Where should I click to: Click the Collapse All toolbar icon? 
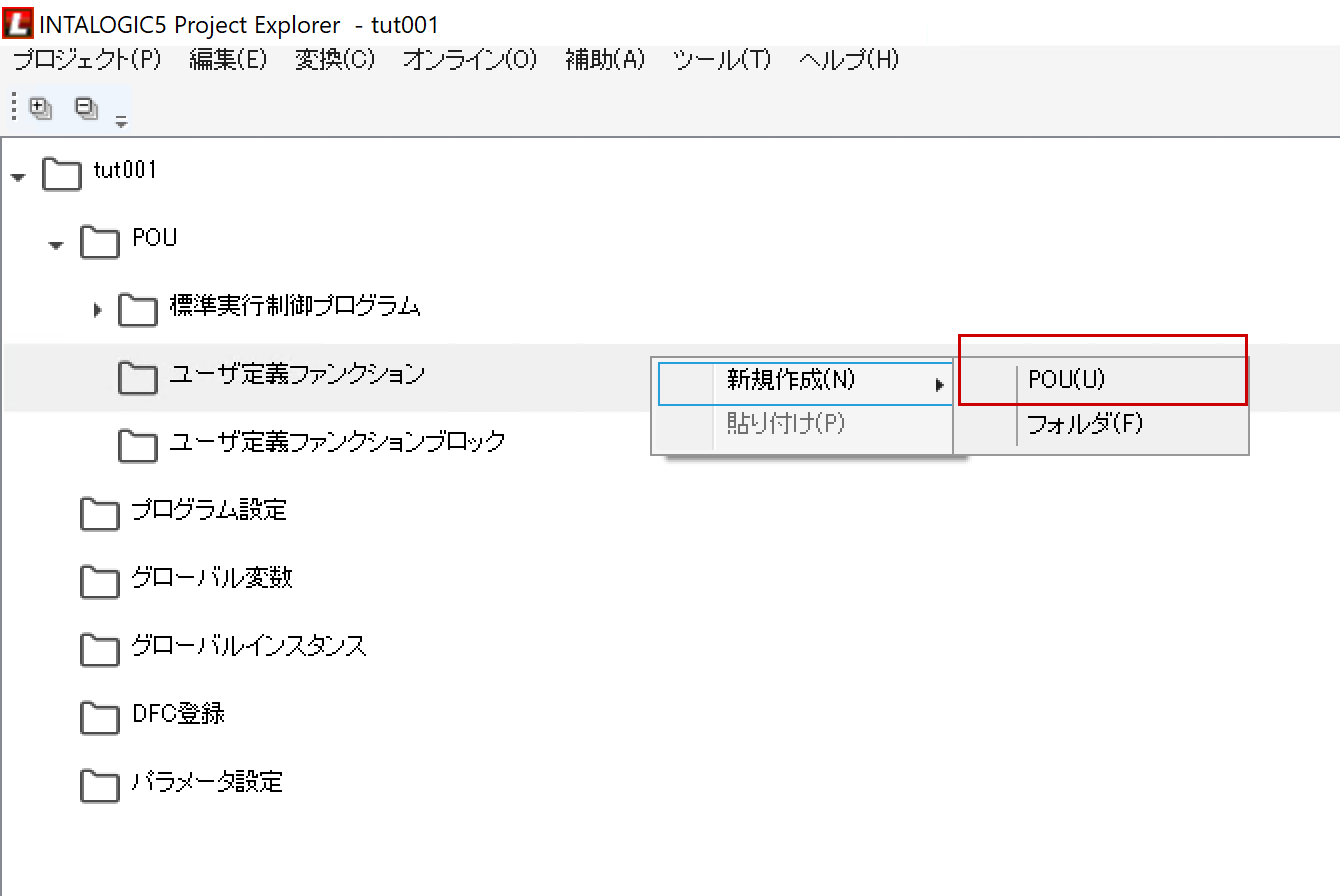[x=87, y=108]
